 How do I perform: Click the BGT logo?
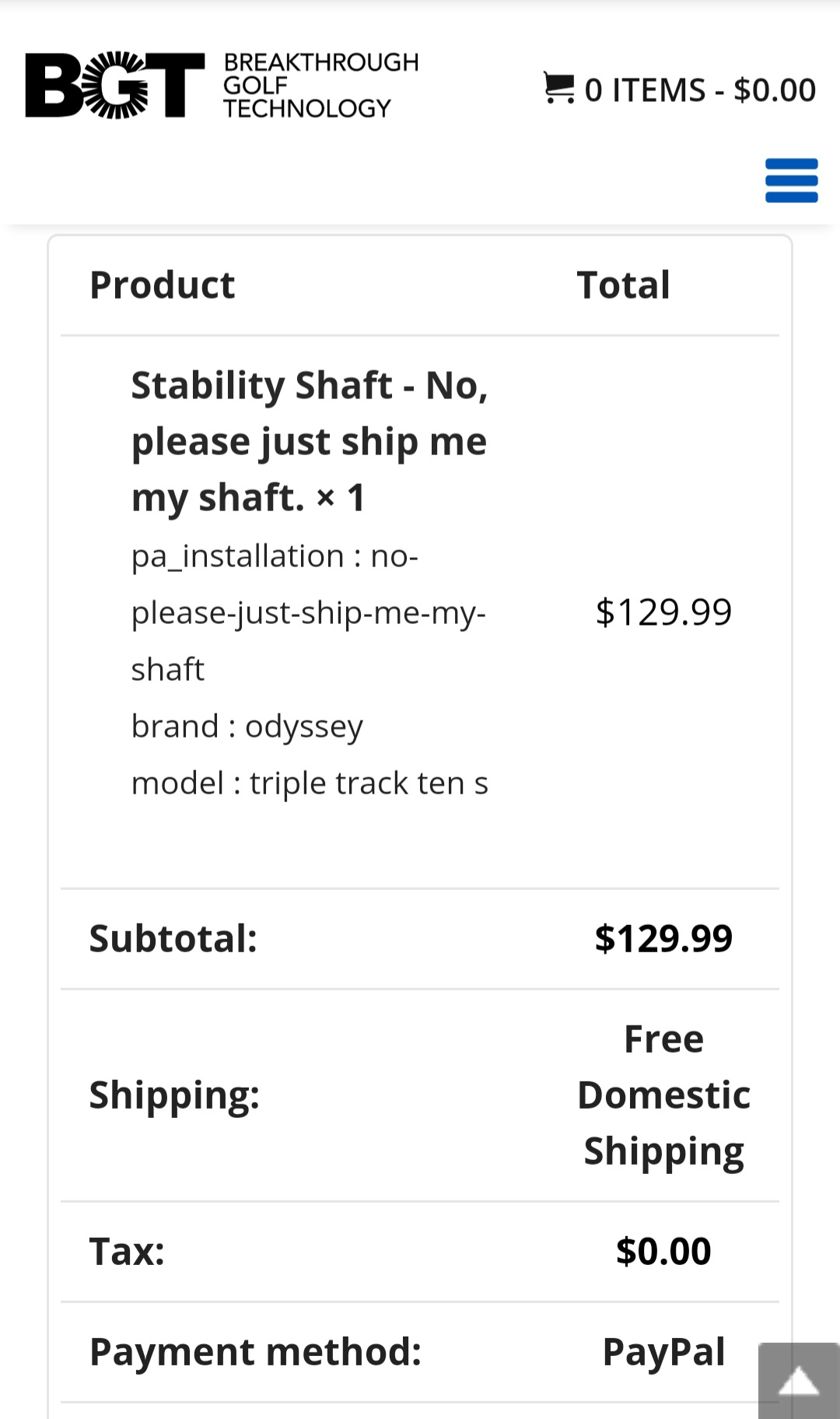[x=115, y=86]
